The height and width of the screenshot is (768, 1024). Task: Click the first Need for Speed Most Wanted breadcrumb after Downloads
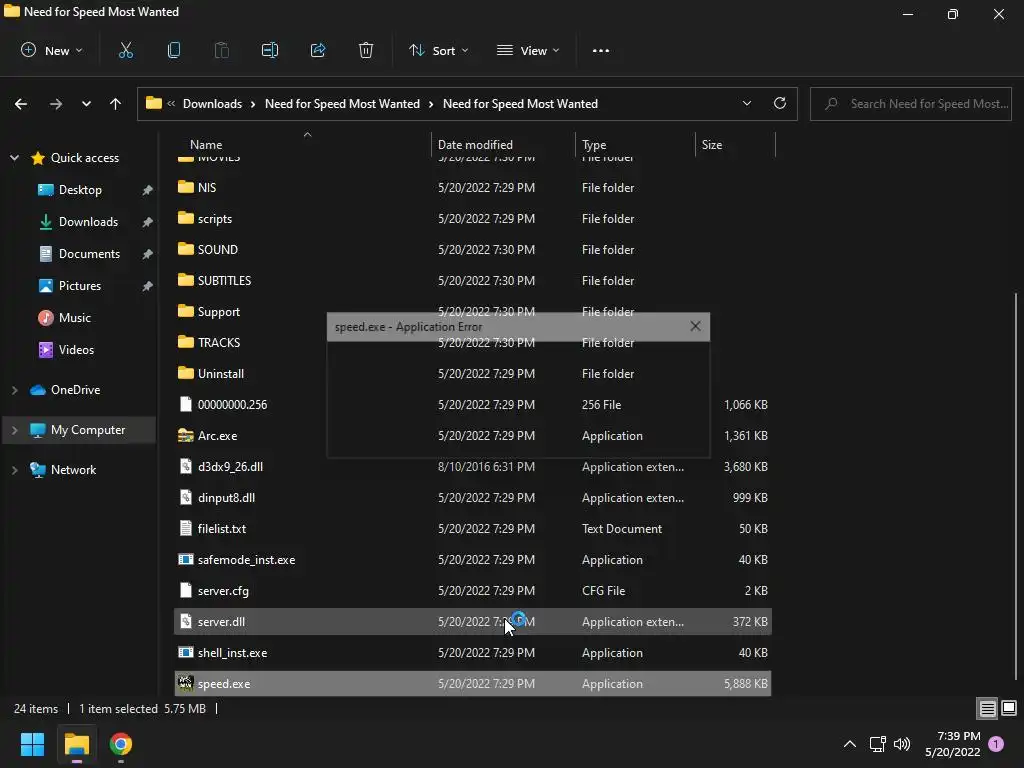point(342,104)
